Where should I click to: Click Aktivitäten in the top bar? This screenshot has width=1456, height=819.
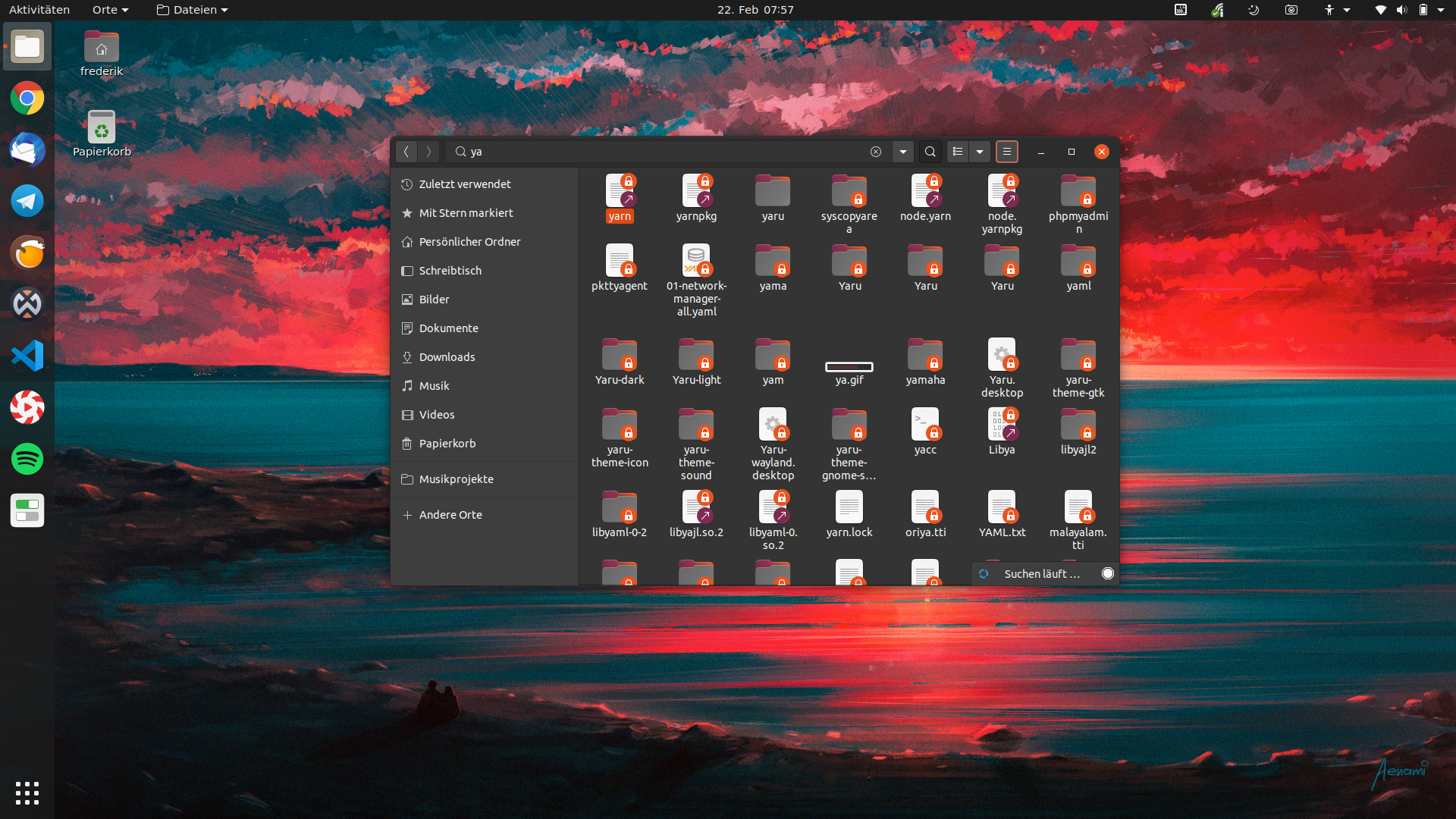coord(39,10)
